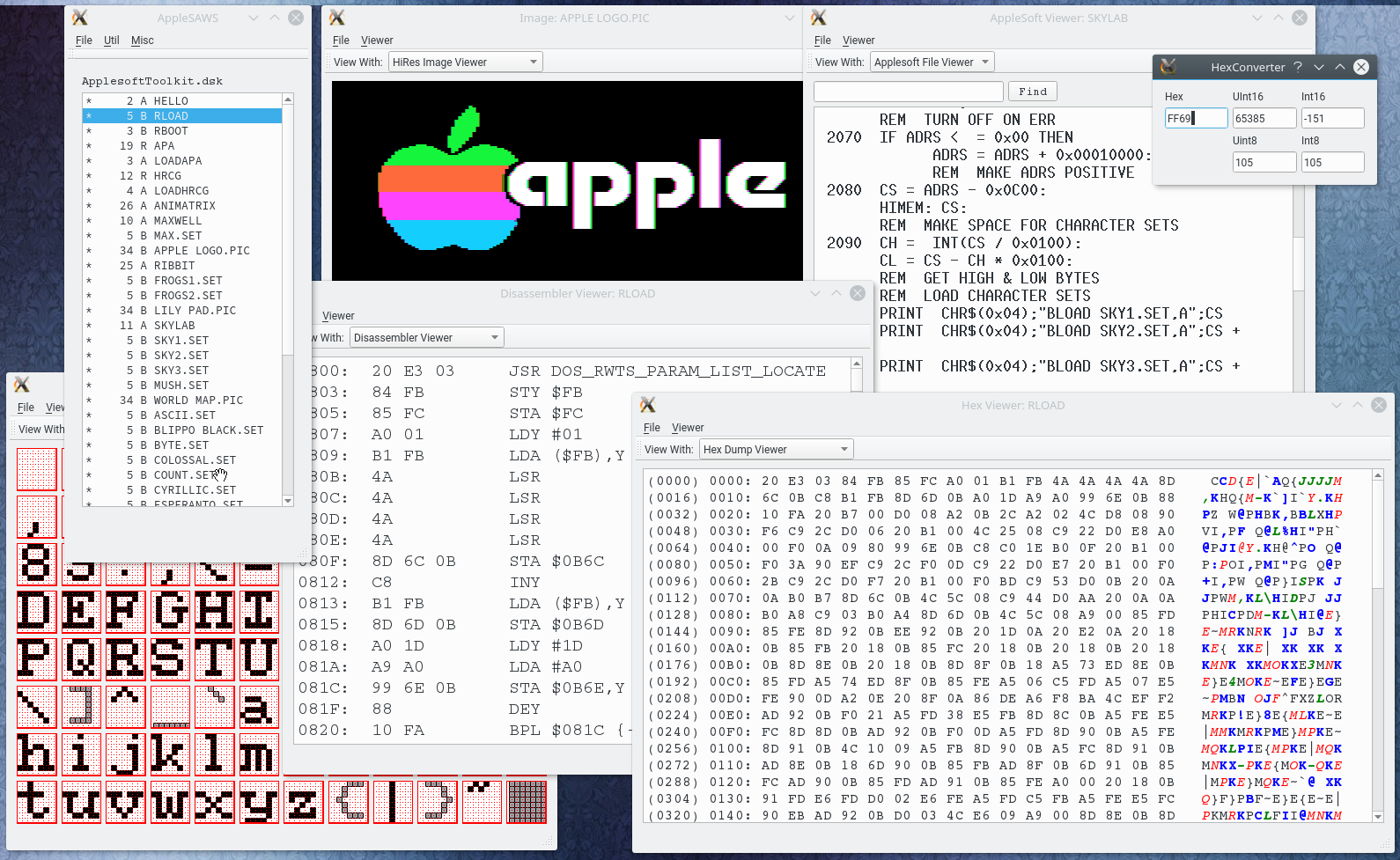Screen dimensions: 1400x860
Task: Open the Hex Dump Viewer dropdown
Action: (x=777, y=450)
